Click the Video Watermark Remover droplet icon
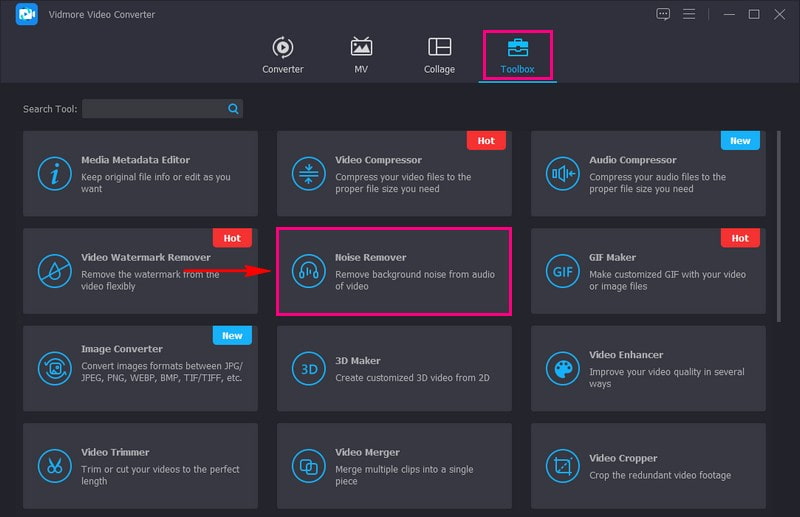800x517 pixels. coord(54,271)
